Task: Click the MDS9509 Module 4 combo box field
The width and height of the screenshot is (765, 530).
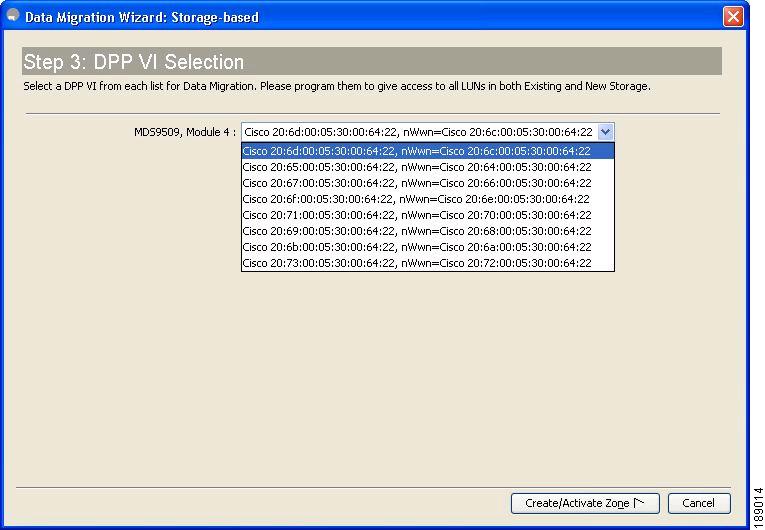Action: 427,132
